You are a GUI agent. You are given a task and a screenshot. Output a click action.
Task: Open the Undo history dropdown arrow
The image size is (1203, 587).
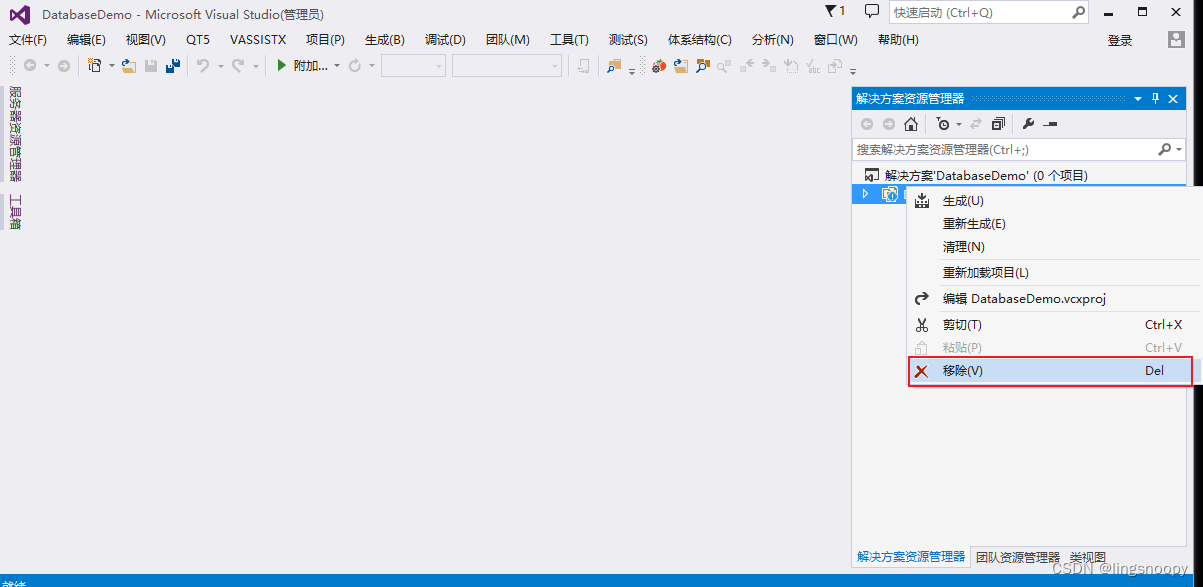coord(219,66)
